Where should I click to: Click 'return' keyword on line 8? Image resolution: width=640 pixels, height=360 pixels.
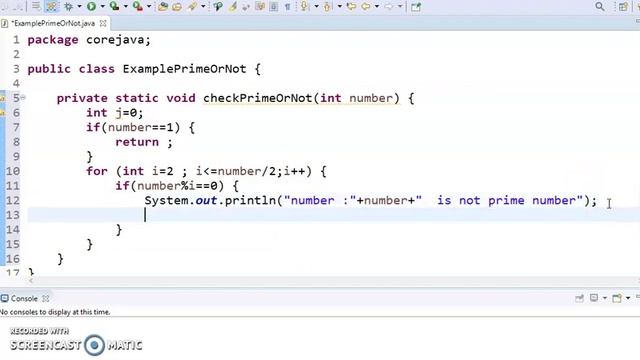coord(137,142)
